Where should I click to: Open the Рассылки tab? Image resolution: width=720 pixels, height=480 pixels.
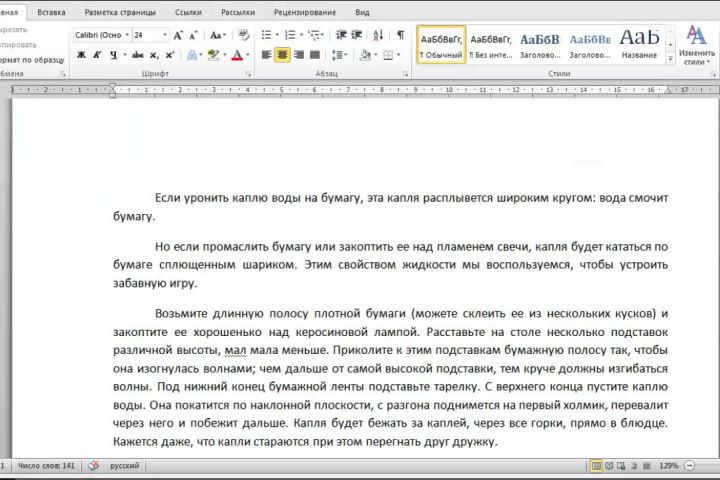click(238, 12)
